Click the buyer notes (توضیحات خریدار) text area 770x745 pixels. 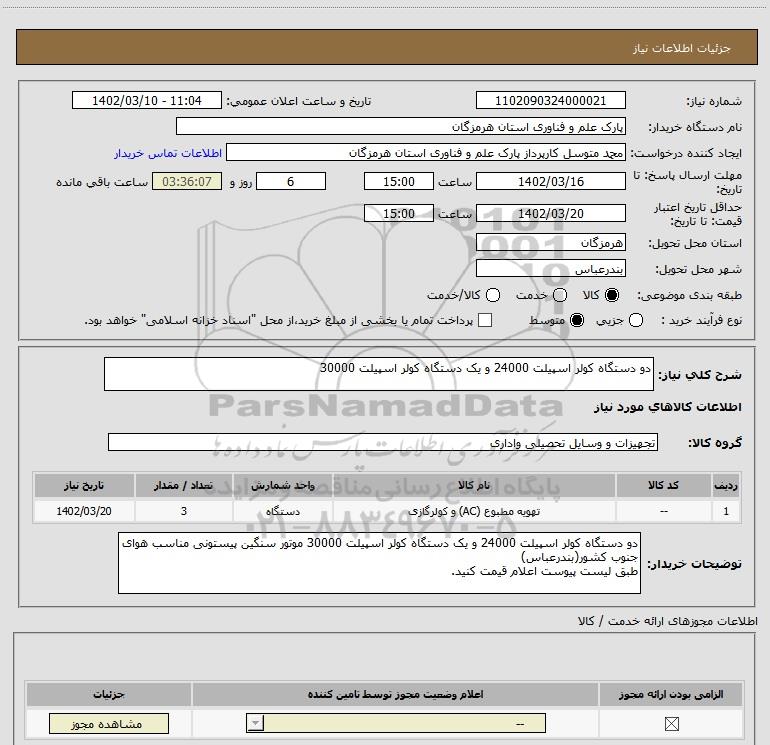coord(379,563)
